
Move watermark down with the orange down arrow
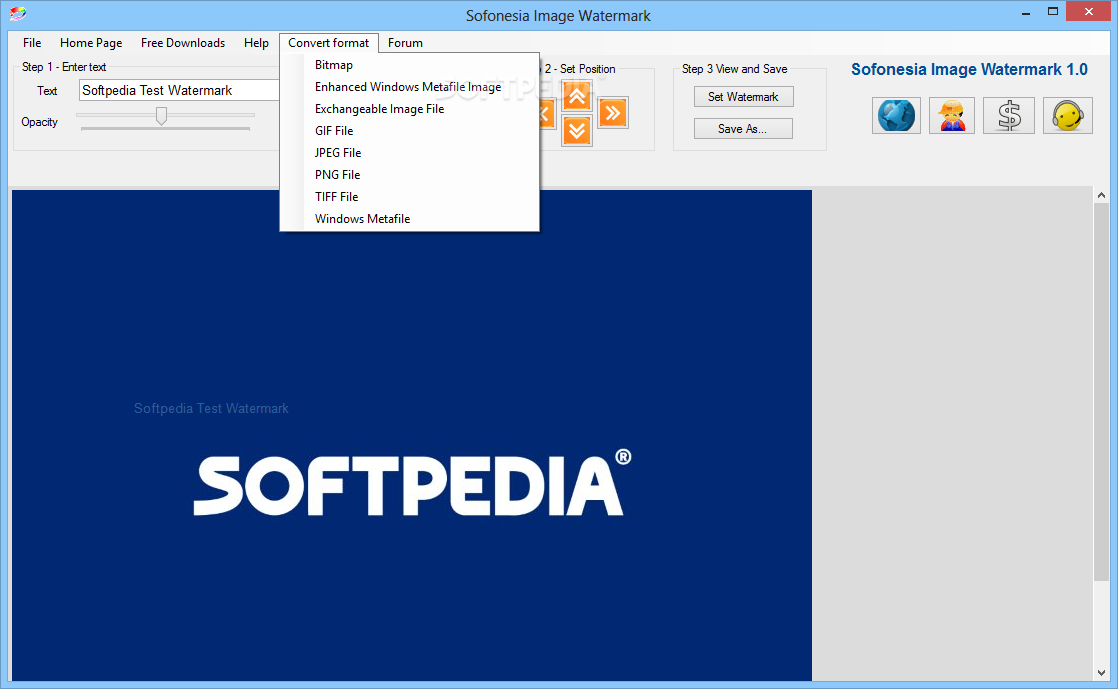(577, 131)
